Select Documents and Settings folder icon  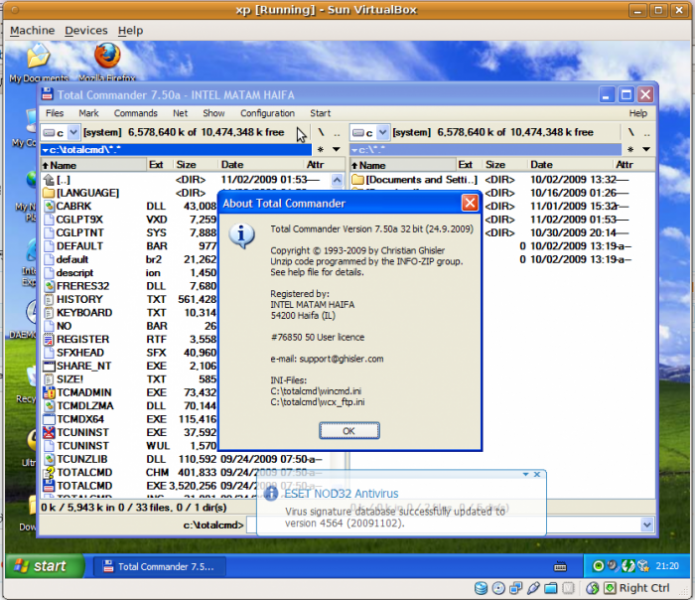358,179
